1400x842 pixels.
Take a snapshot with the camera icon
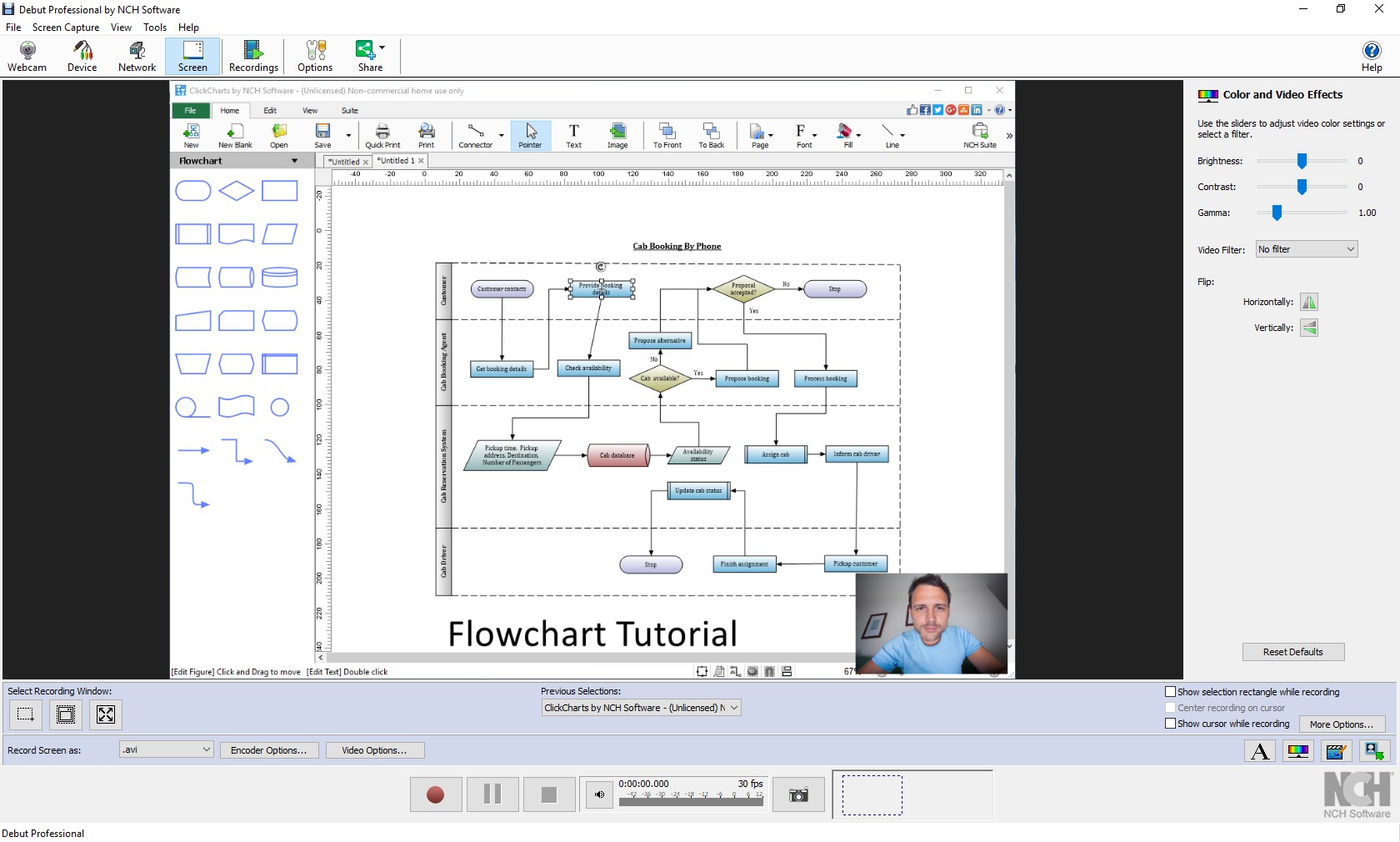coord(797,794)
